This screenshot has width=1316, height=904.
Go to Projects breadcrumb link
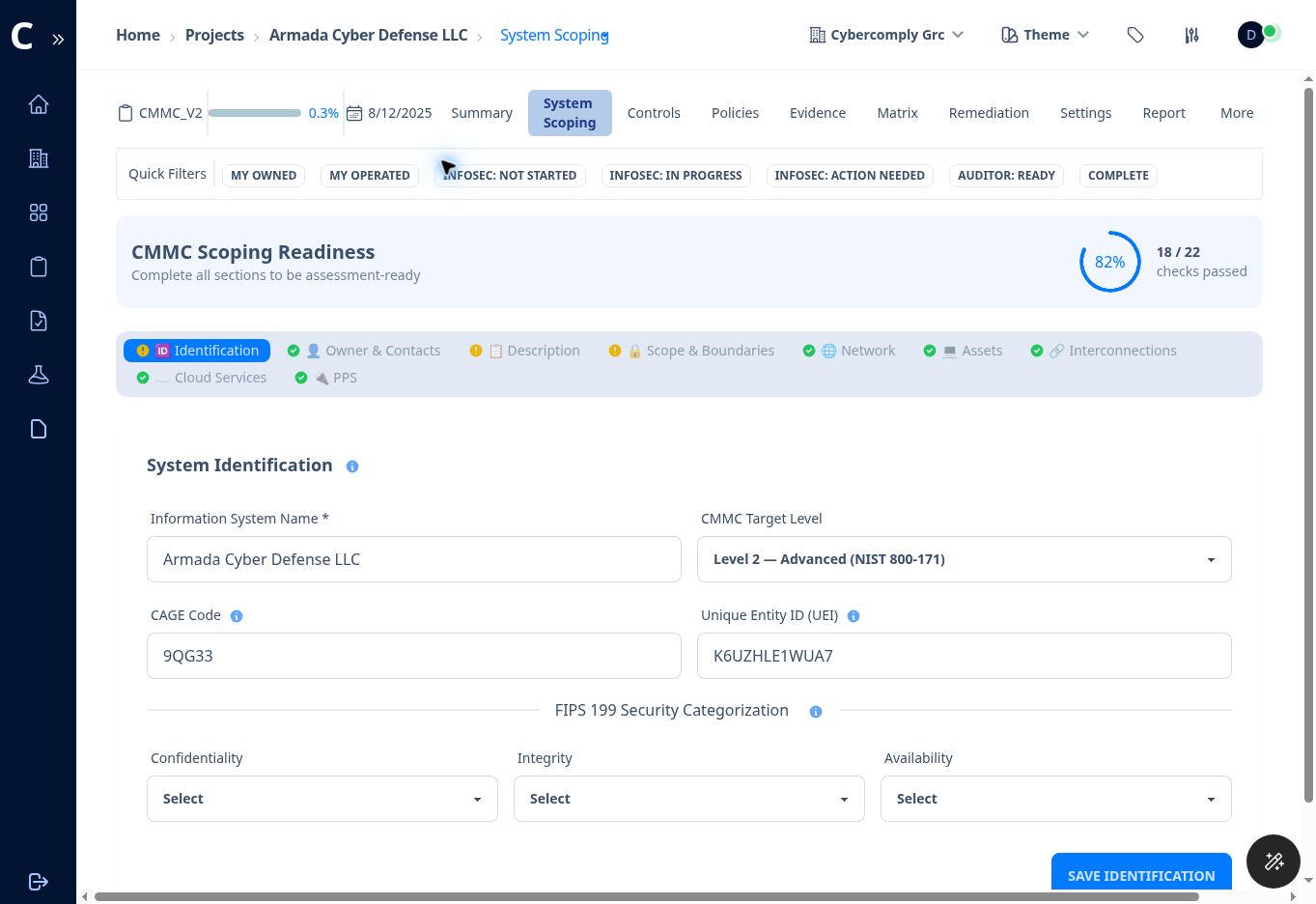[x=214, y=35]
